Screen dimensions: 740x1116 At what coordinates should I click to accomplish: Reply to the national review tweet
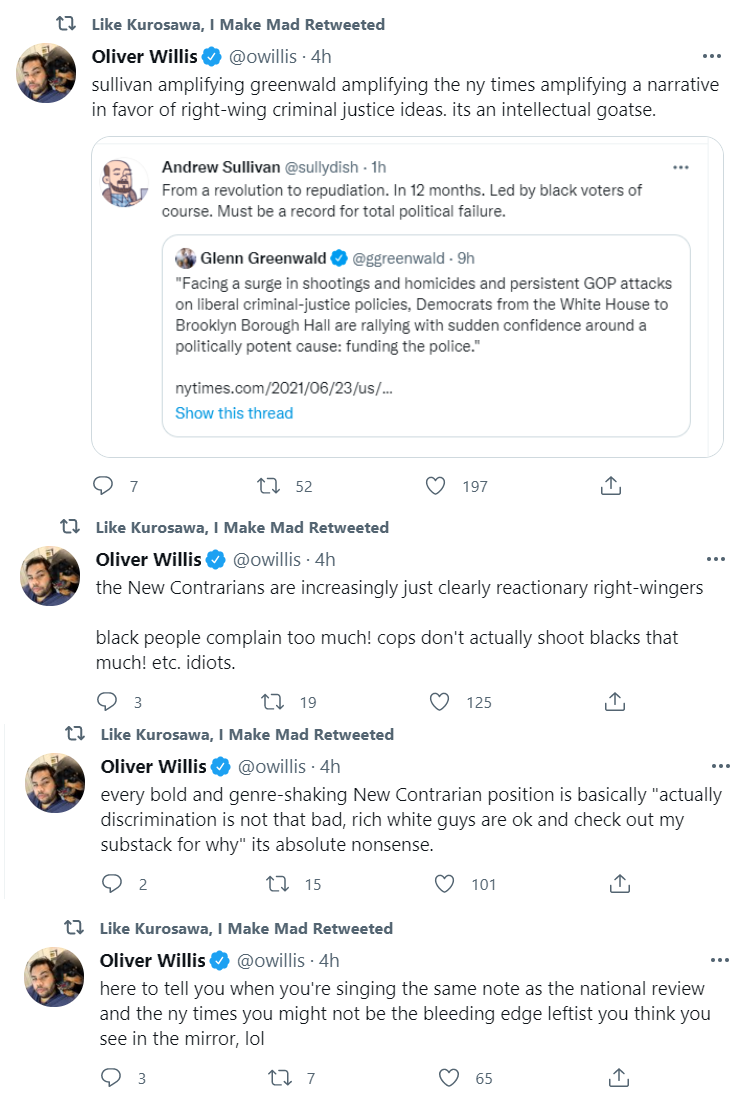(x=111, y=1078)
